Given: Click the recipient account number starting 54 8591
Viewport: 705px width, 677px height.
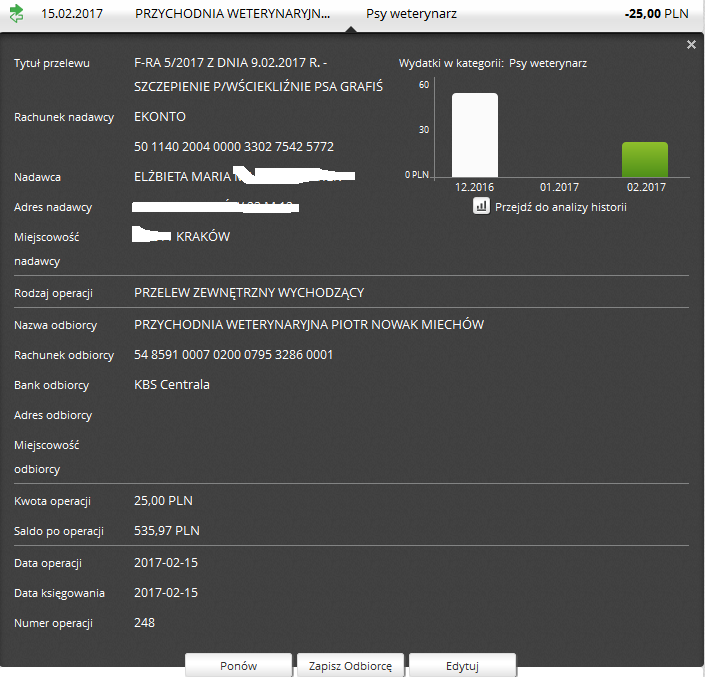Looking at the screenshot, I should (234, 355).
